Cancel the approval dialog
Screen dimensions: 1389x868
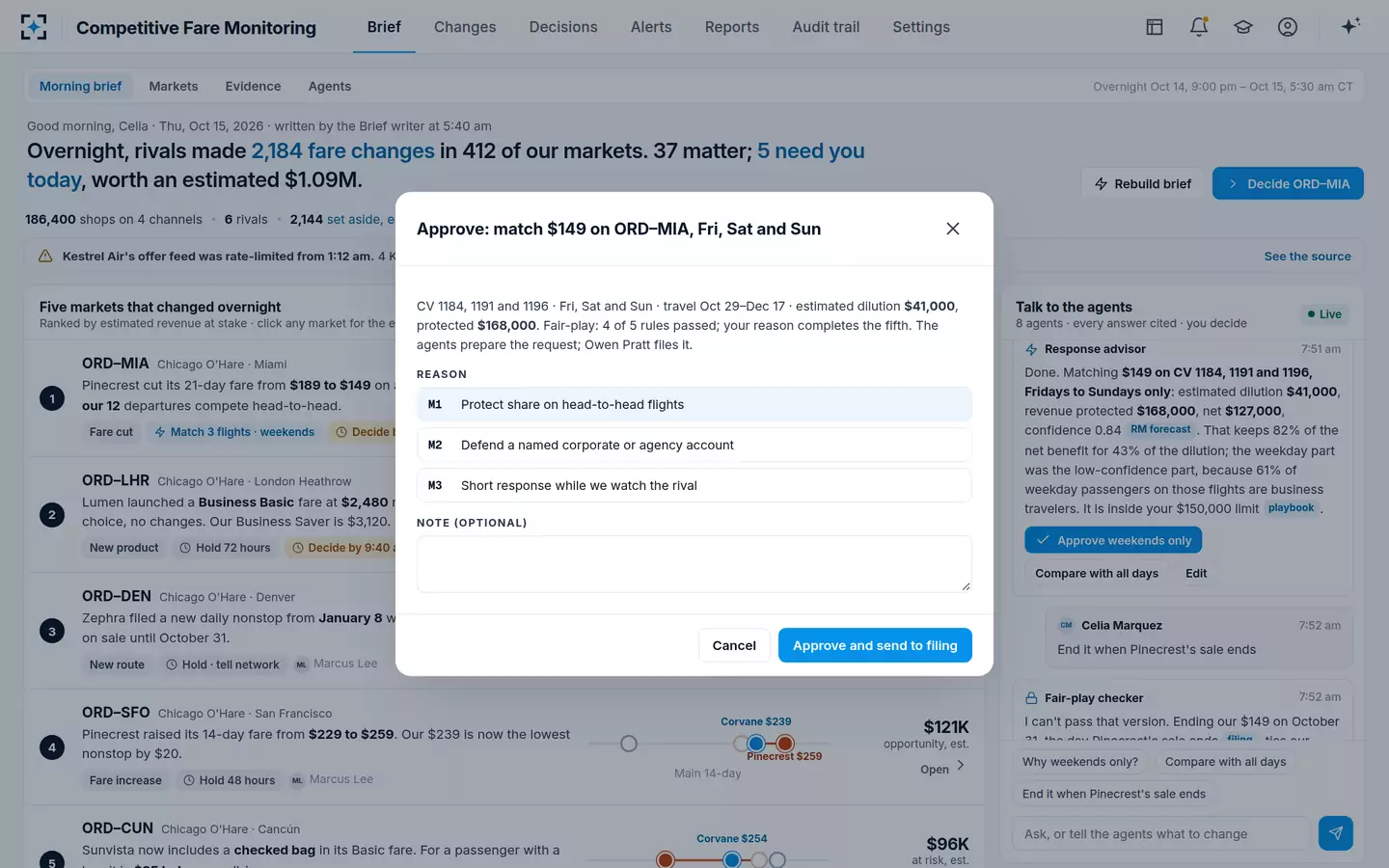[x=734, y=645]
